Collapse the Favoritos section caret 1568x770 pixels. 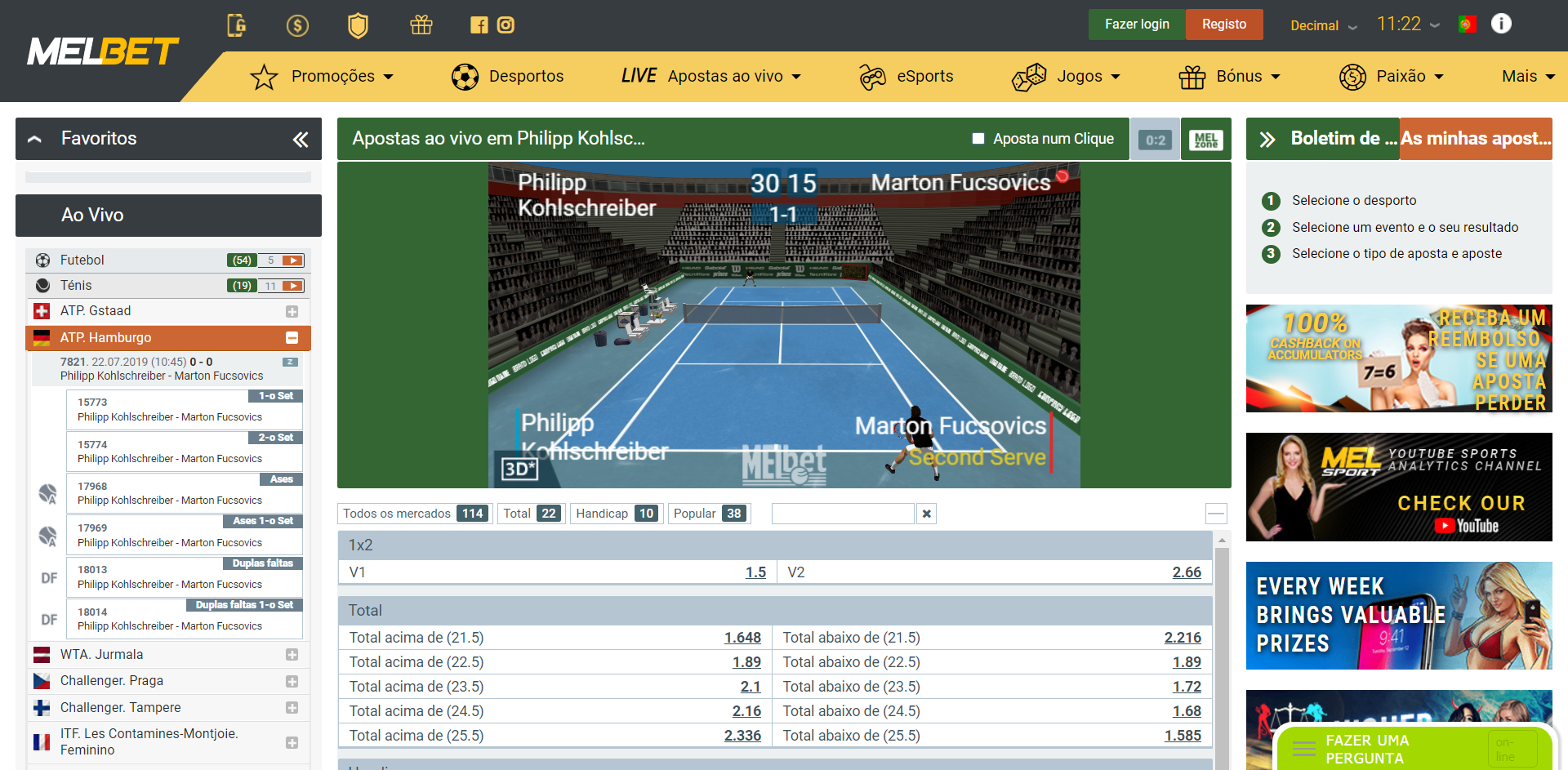[x=34, y=140]
